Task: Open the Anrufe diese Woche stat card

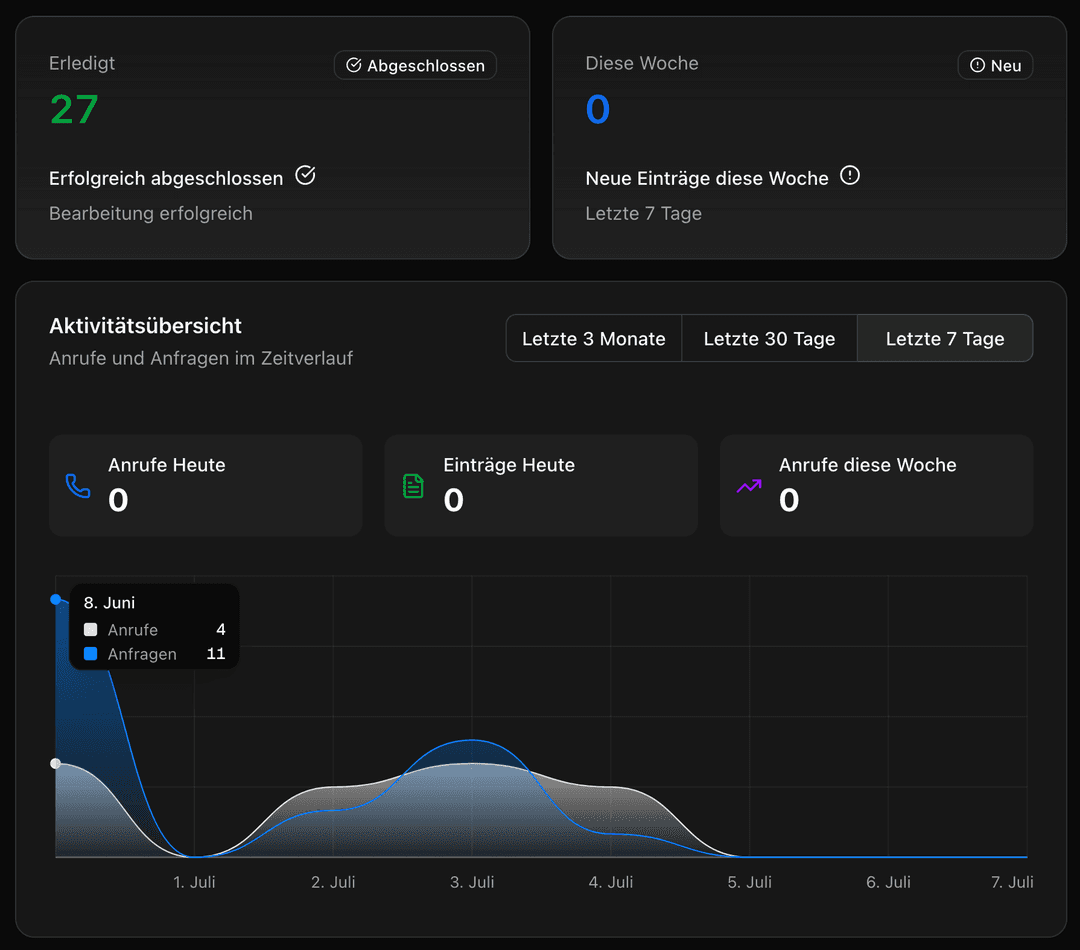Action: coord(876,485)
